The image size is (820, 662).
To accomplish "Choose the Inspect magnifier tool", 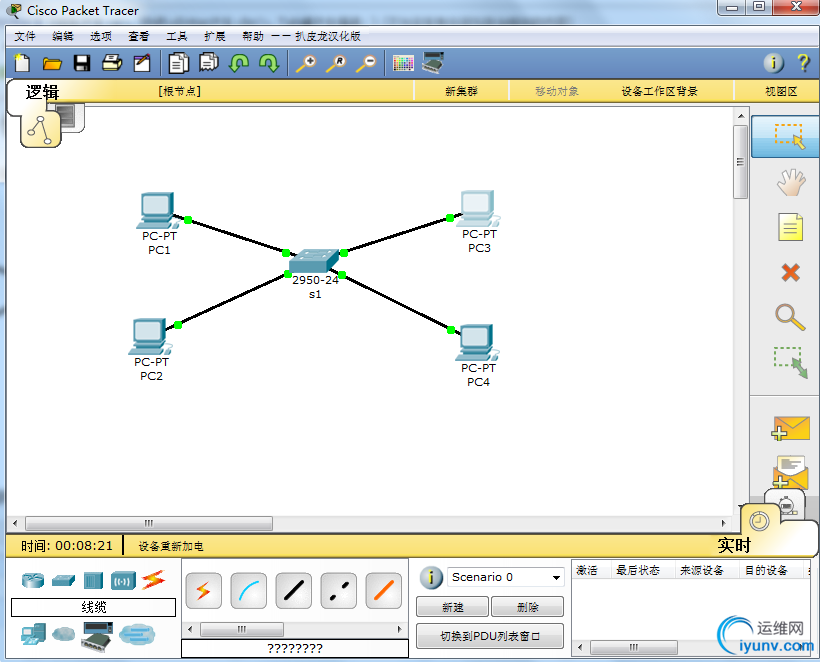I will coord(790,317).
